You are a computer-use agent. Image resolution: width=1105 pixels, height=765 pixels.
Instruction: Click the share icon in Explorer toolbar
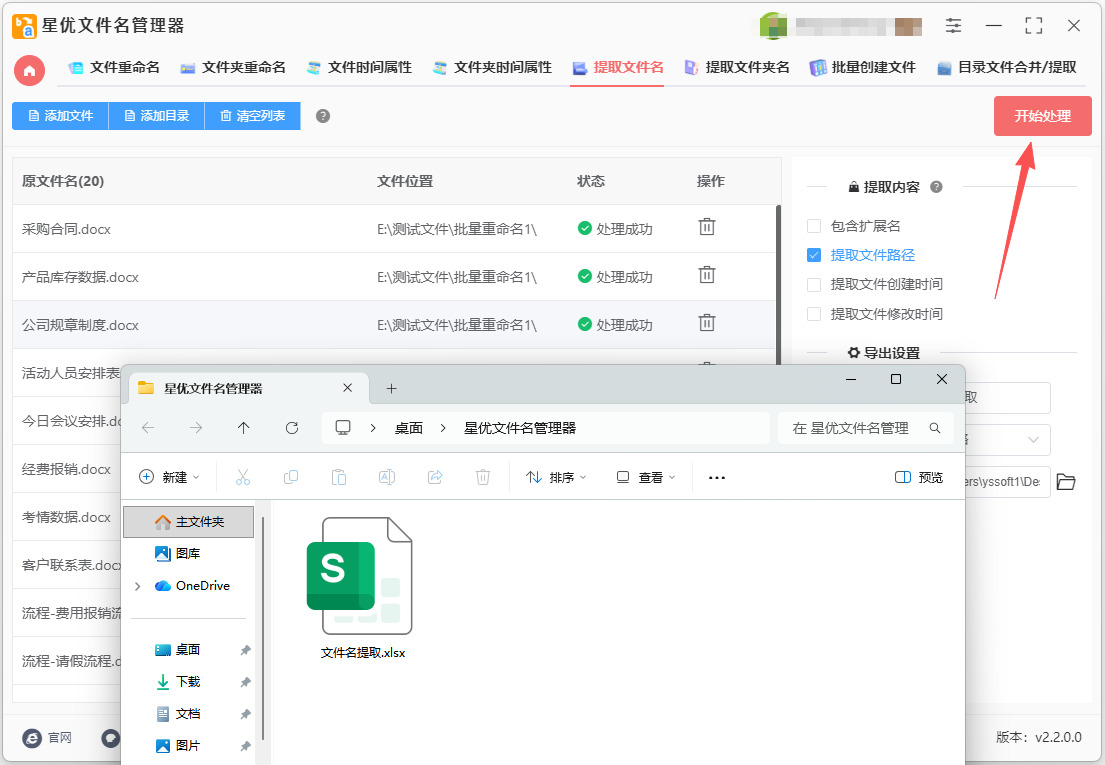click(x=435, y=478)
